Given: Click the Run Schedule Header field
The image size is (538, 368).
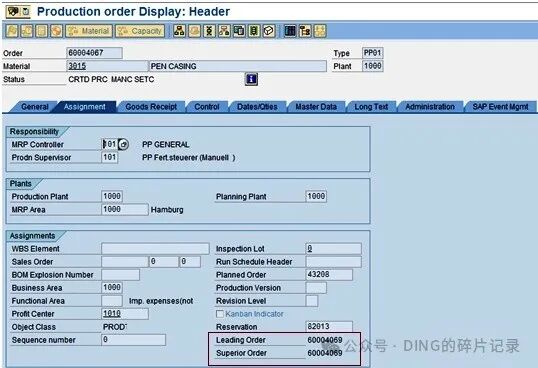Looking at the screenshot, I should pyautogui.click(x=334, y=261).
